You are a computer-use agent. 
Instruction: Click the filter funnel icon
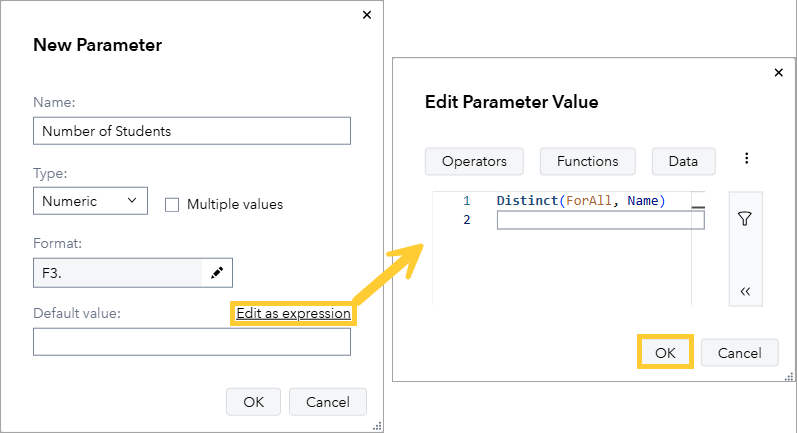point(745,219)
